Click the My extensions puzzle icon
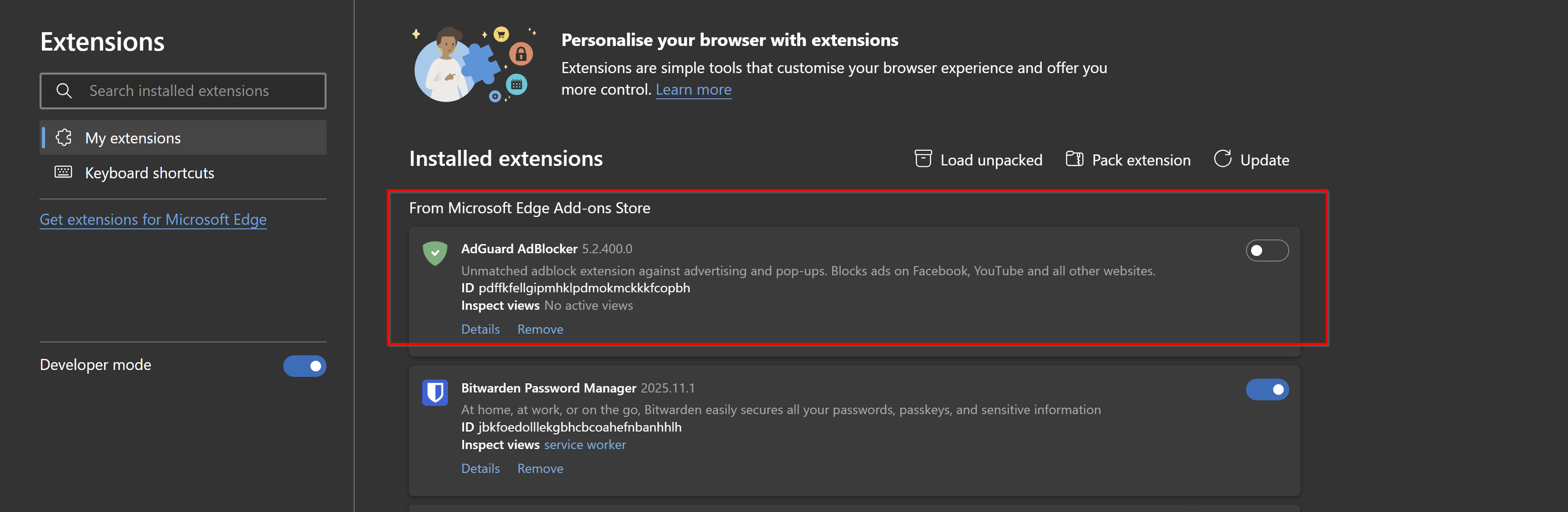The width and height of the screenshot is (1568, 512). 63,137
